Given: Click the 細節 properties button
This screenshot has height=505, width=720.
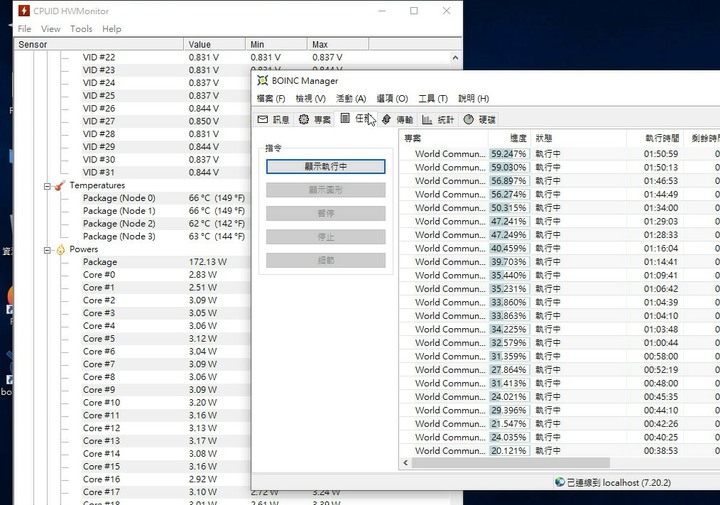Looking at the screenshot, I should coord(326,260).
